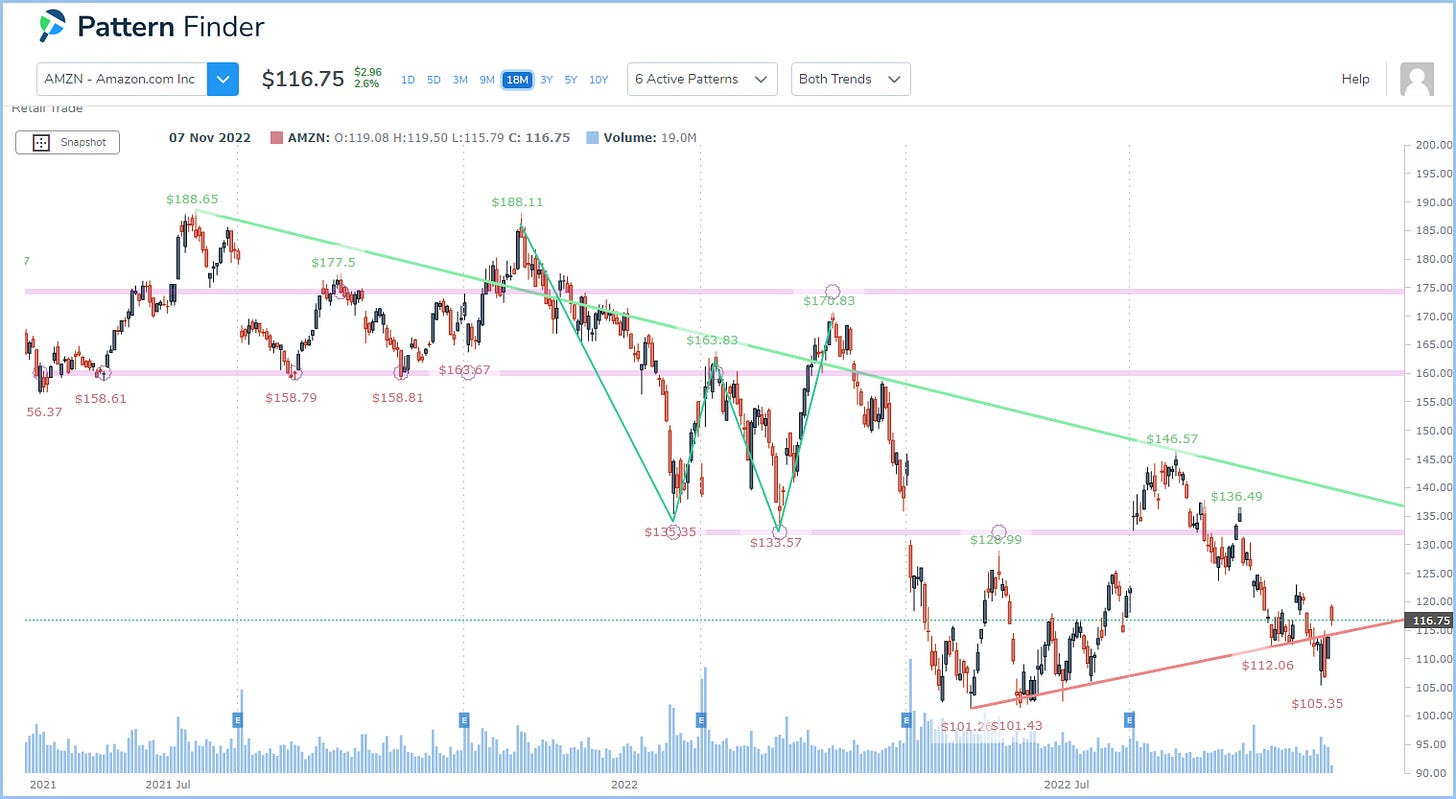
Task: Click the $158.79 low label
Action: click(291, 398)
